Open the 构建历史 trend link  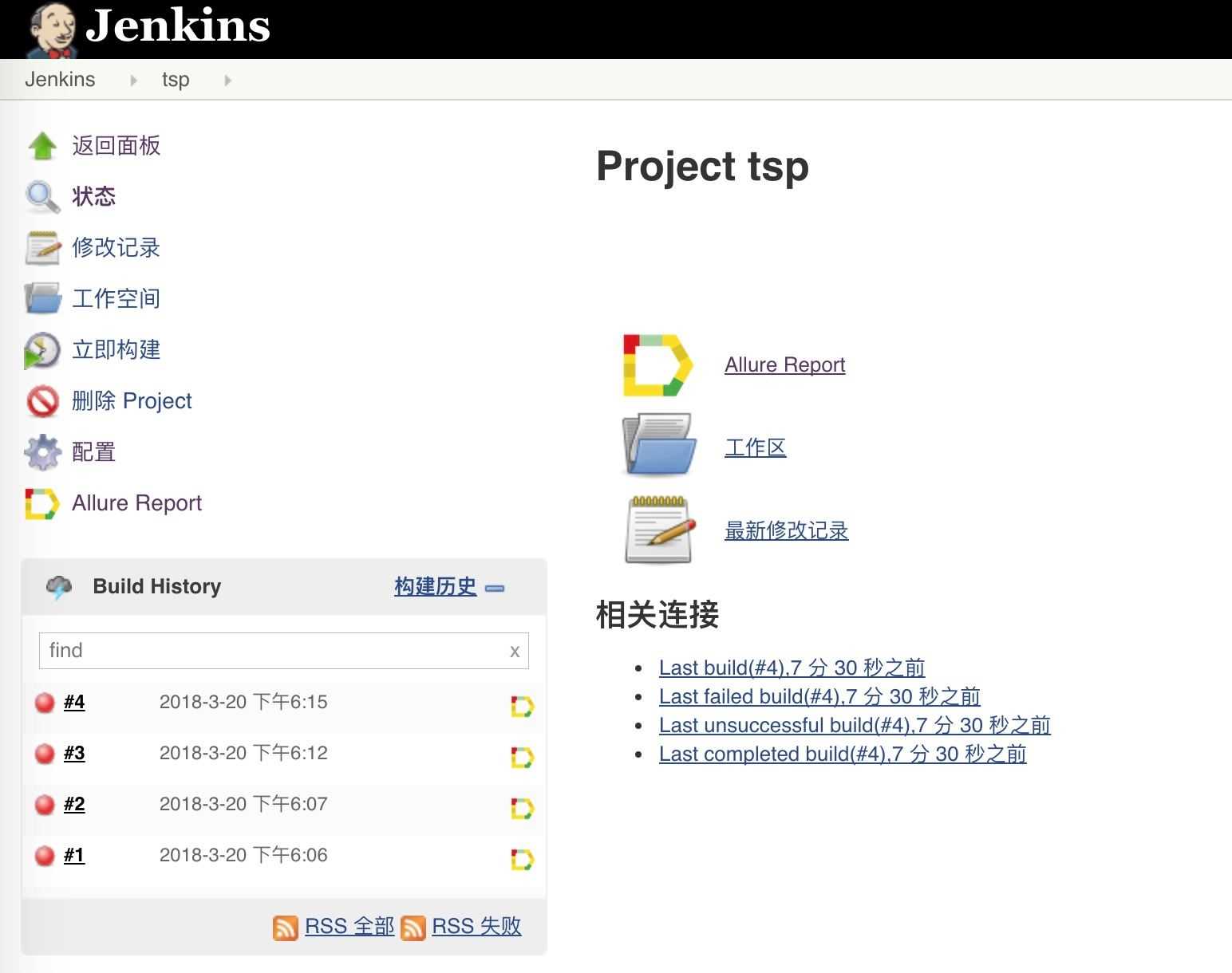click(x=436, y=587)
